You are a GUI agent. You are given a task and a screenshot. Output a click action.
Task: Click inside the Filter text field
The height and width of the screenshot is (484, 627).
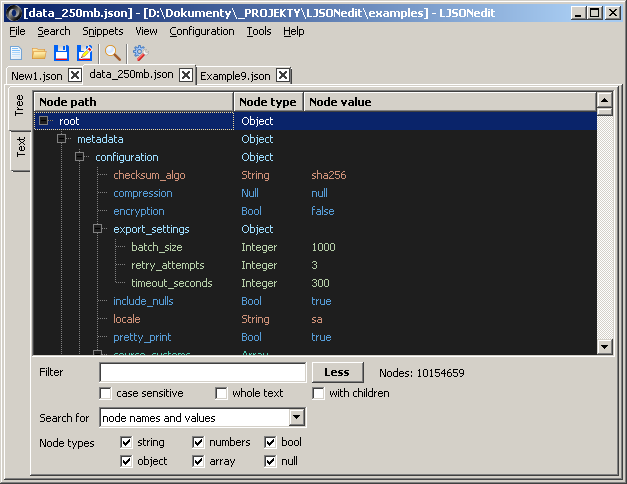pyautogui.click(x=202, y=372)
